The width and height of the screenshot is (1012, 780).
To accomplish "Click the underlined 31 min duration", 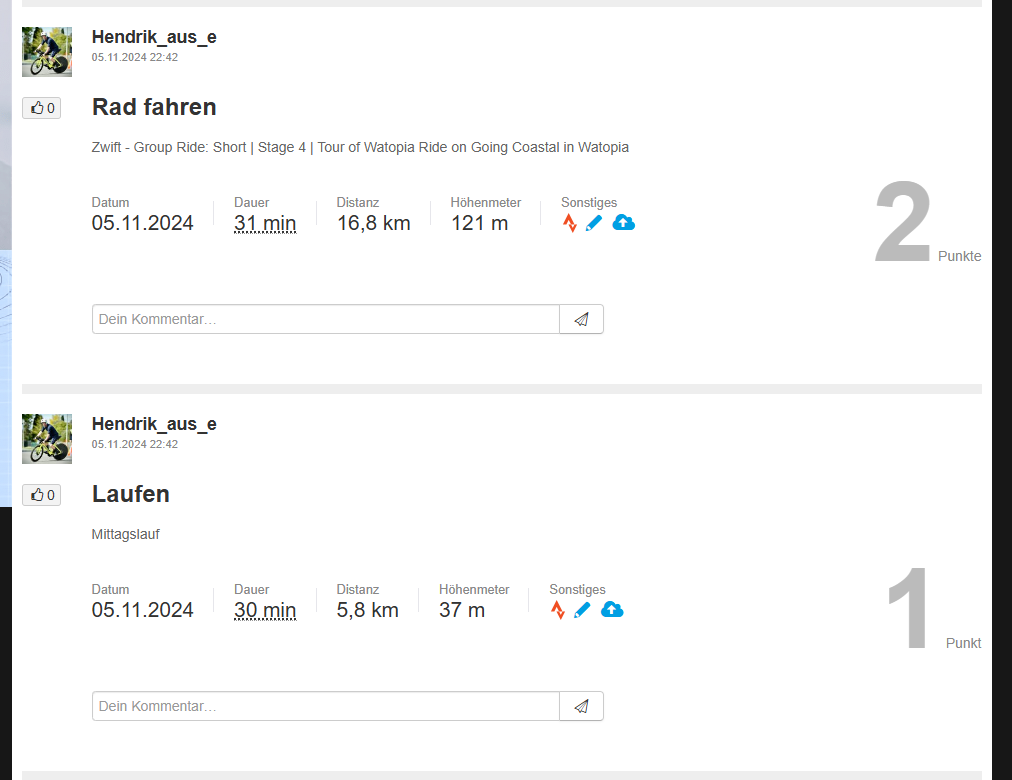I will [x=265, y=223].
